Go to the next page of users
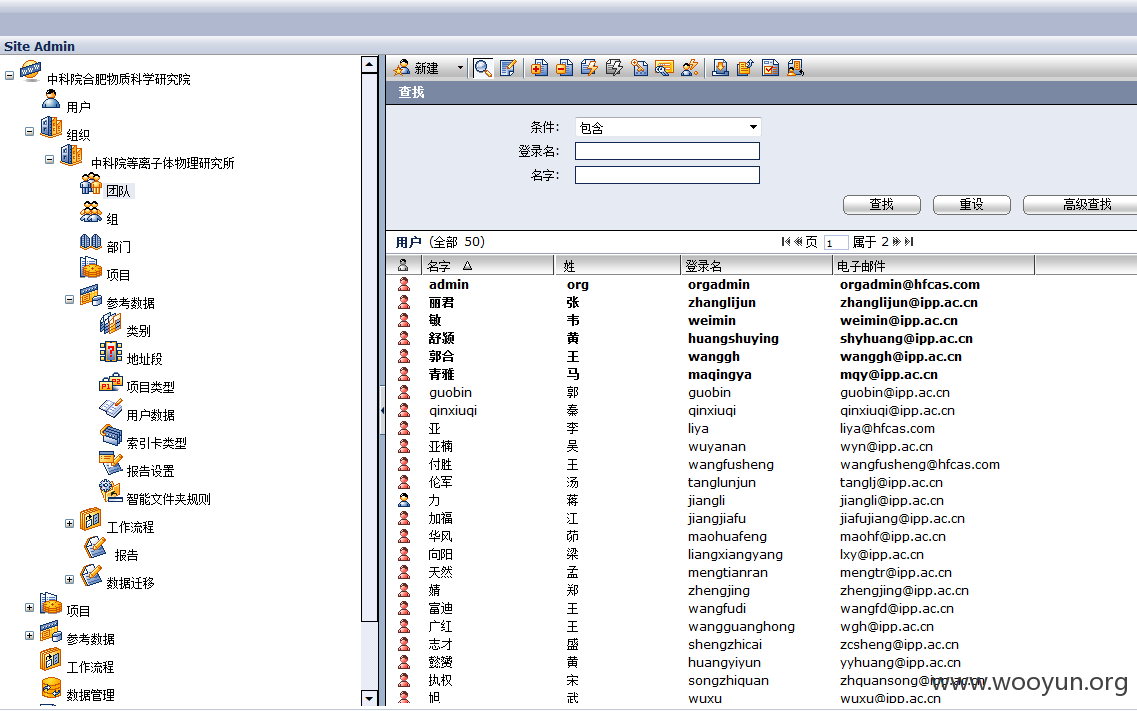The height and width of the screenshot is (711, 1137). [896, 241]
